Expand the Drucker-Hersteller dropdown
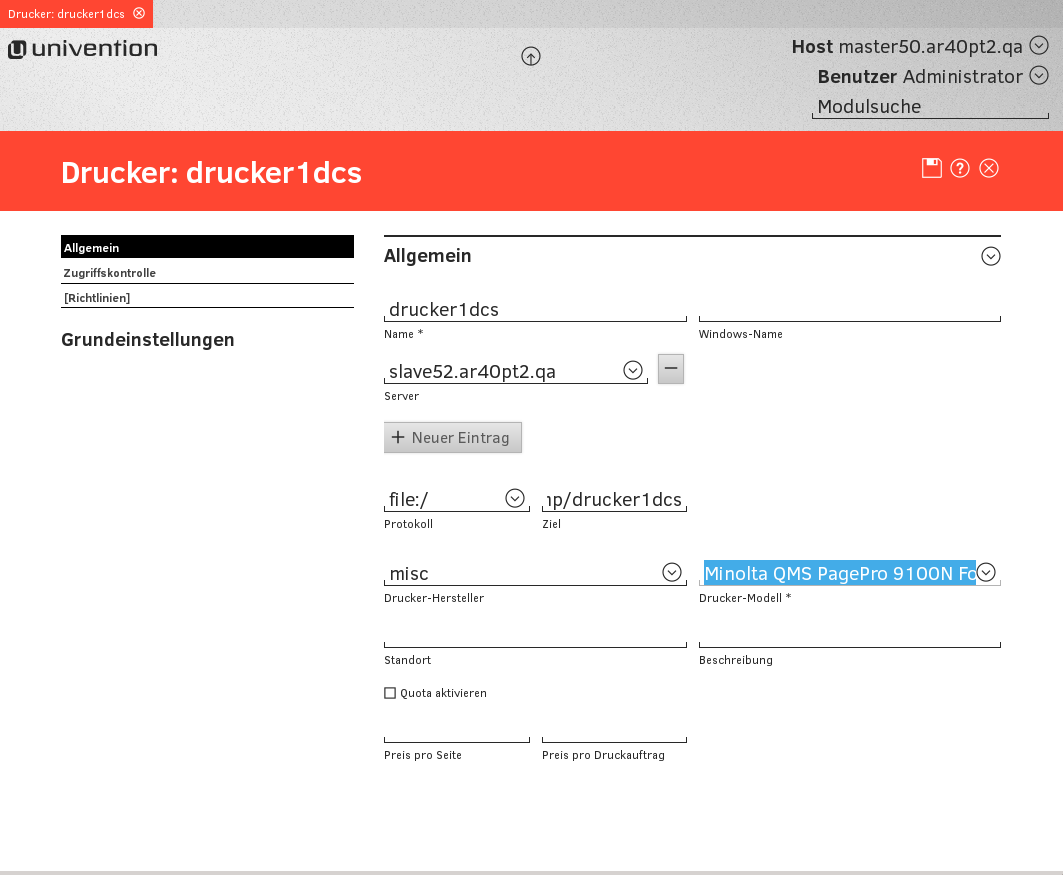1063x875 pixels. tap(672, 572)
